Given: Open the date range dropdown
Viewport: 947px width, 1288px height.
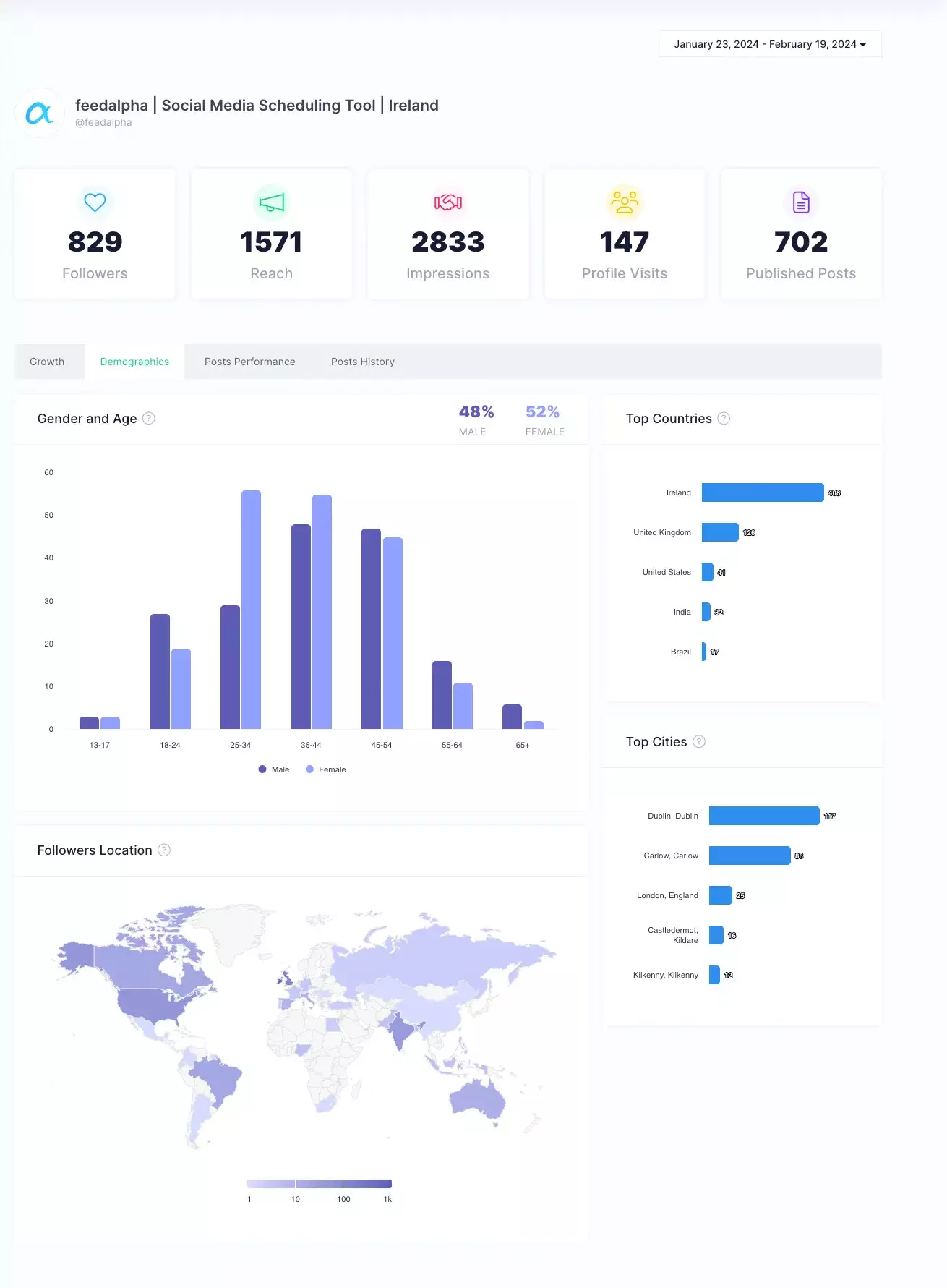Looking at the screenshot, I should (770, 44).
